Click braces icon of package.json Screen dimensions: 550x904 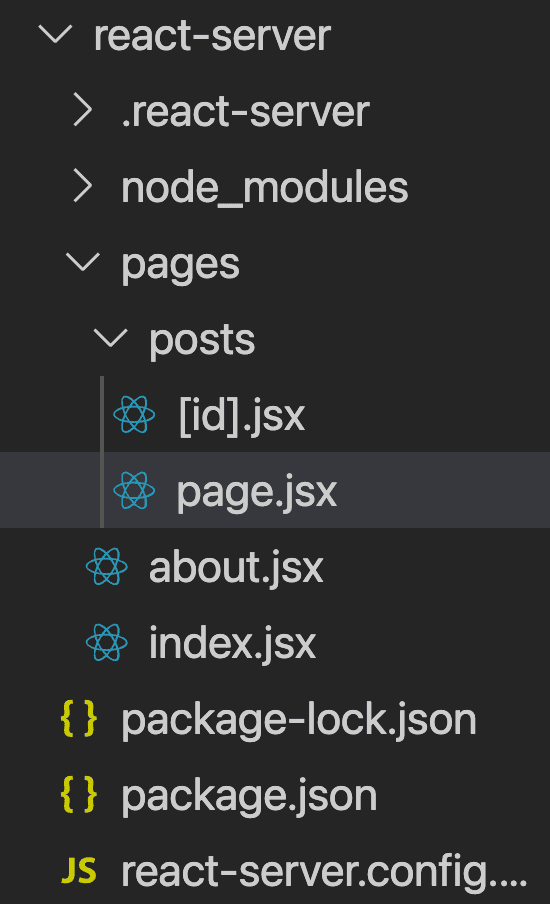coord(78,794)
